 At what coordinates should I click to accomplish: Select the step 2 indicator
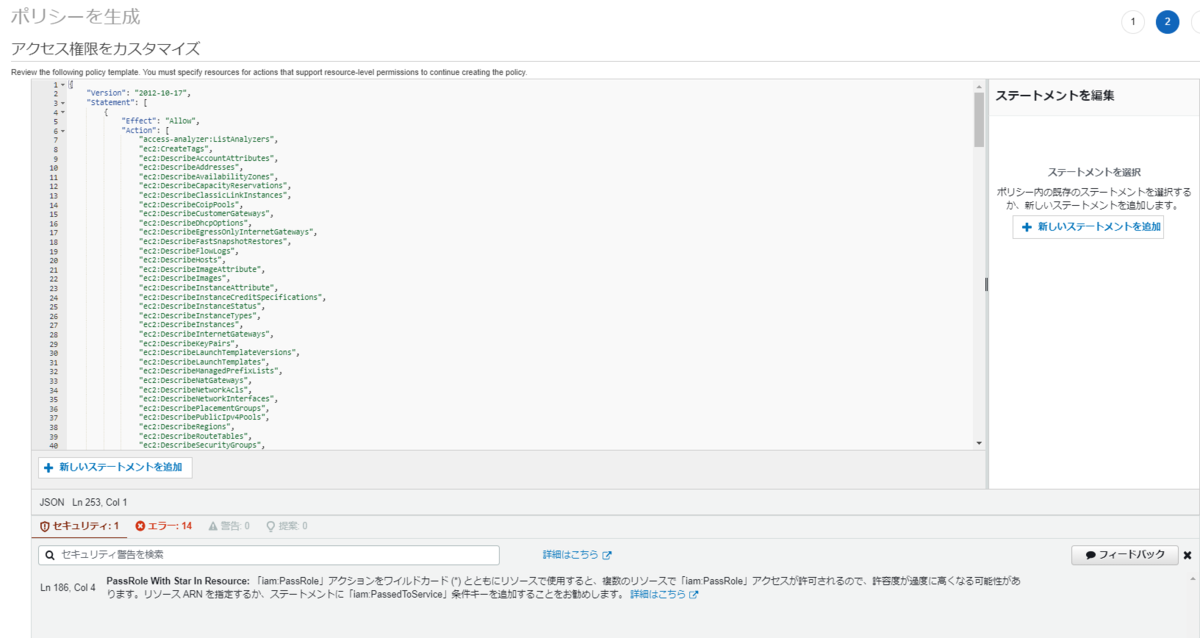(x=1167, y=22)
